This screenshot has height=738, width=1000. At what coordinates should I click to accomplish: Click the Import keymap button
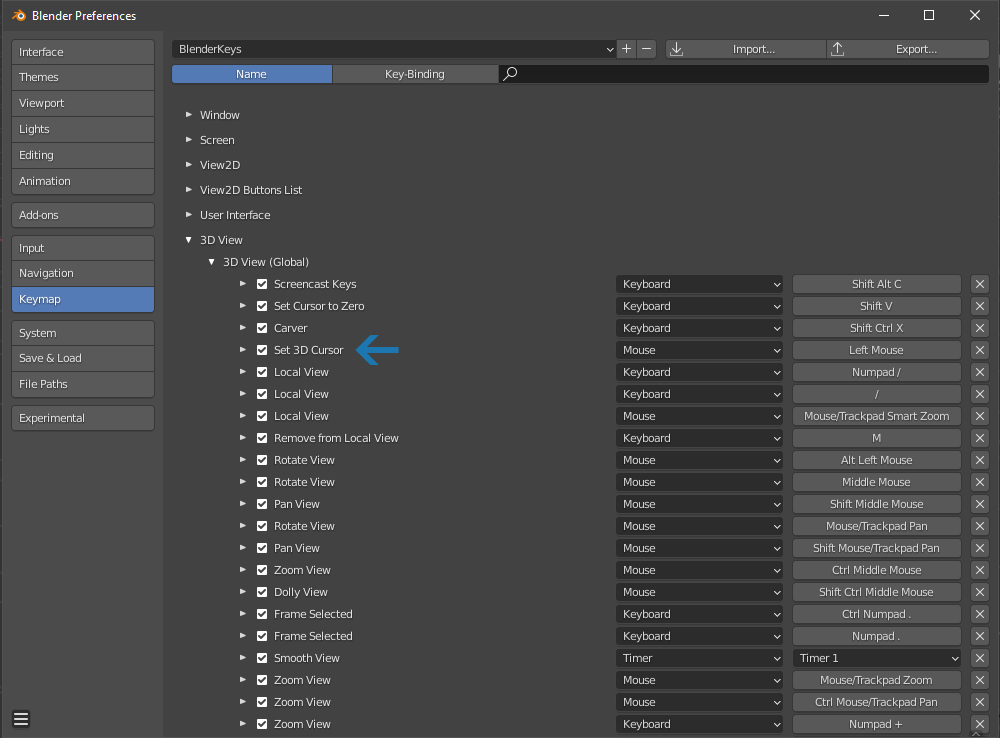pos(746,49)
